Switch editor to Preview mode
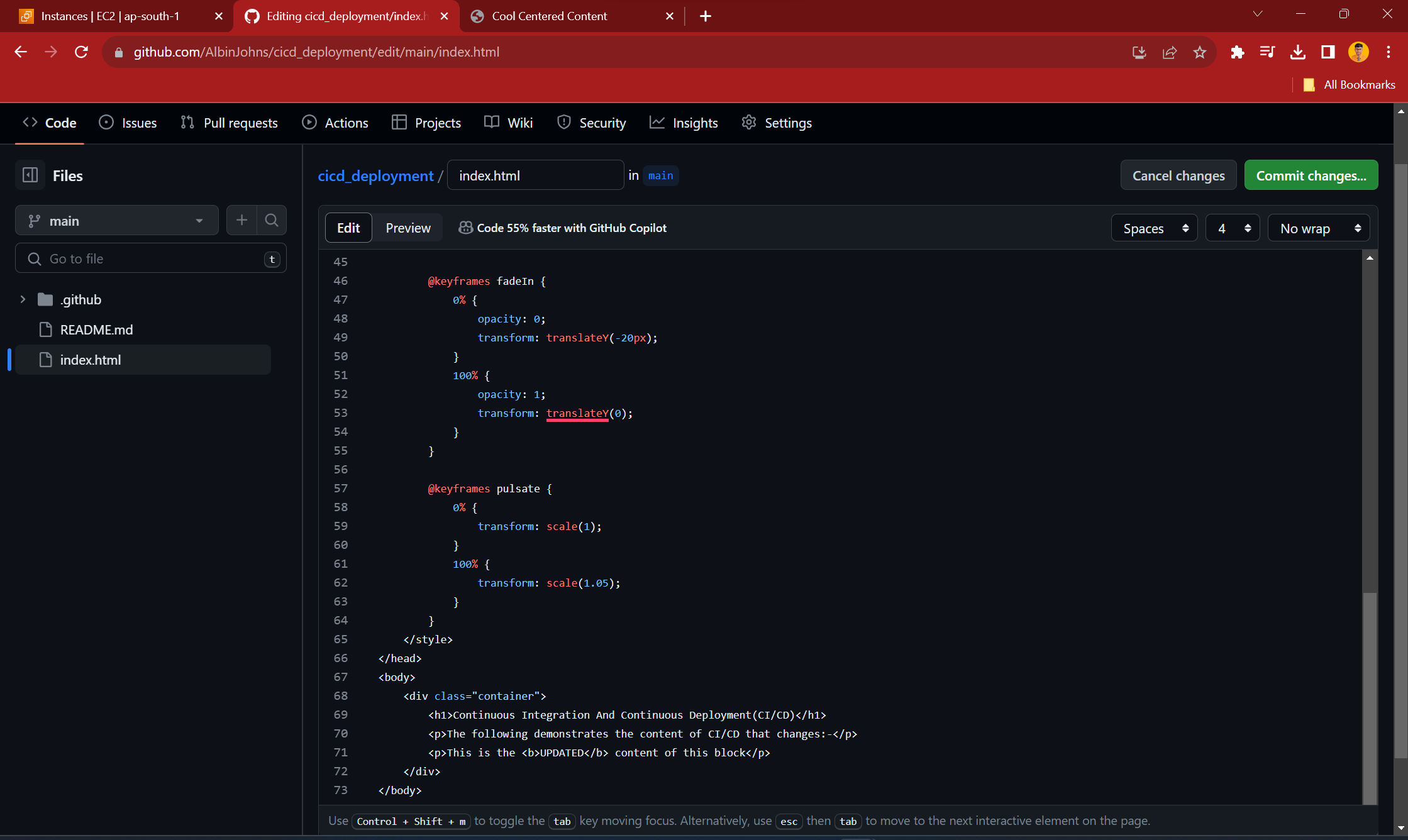Image resolution: width=1408 pixels, height=840 pixels. pyautogui.click(x=408, y=228)
